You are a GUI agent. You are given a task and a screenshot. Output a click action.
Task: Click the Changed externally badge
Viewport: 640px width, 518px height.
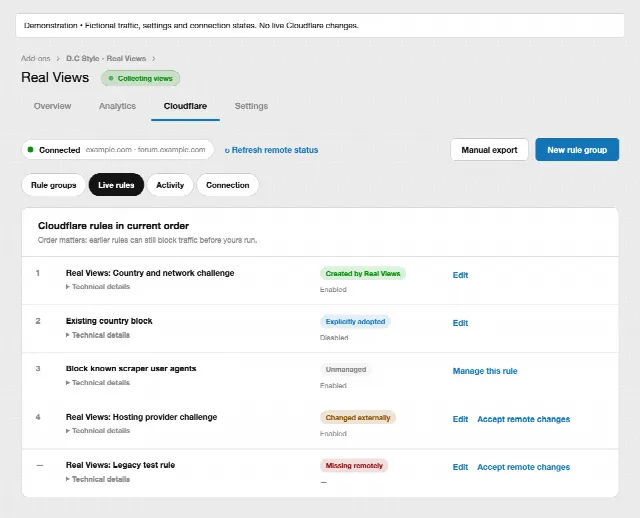358,418
